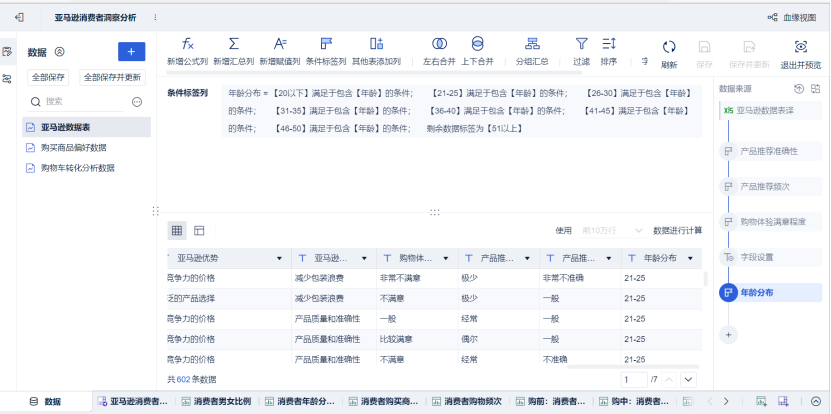
Task: Click the toolbar horizontal scrollbar
Action: (x=374, y=72)
